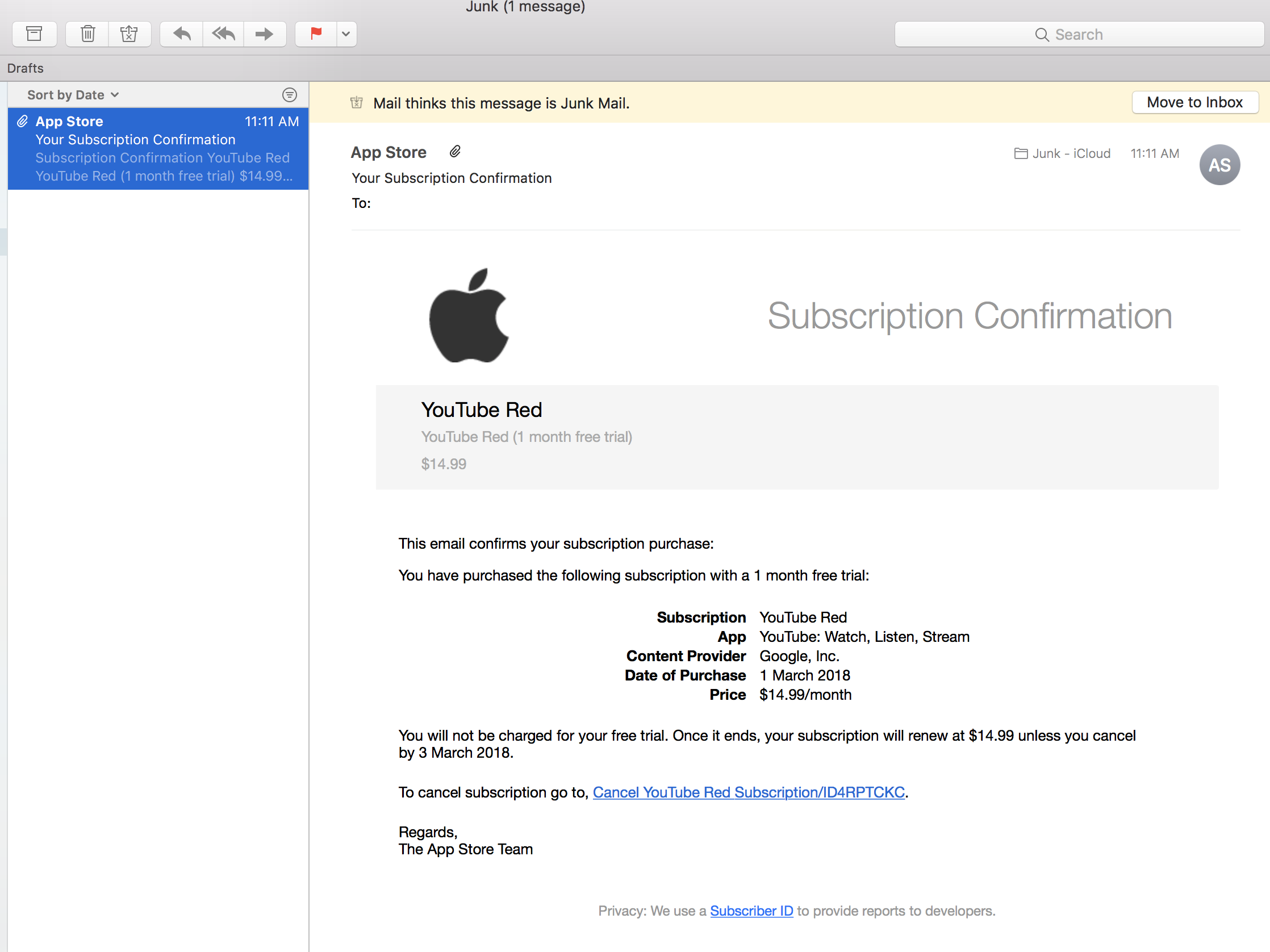Click Your Subscription Confirmation subject line

pyautogui.click(x=452, y=178)
